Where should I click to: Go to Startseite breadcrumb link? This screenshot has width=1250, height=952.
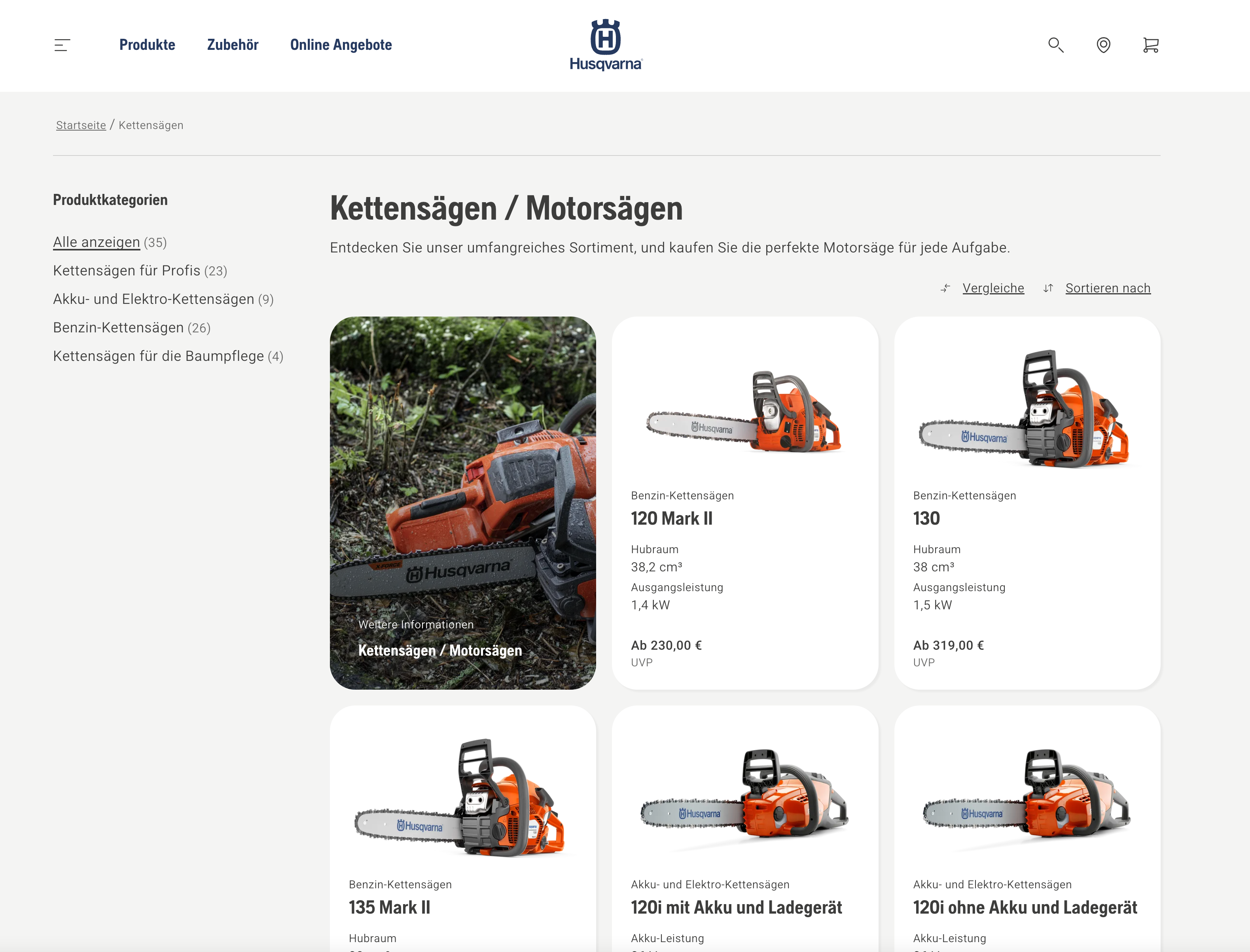(81, 125)
